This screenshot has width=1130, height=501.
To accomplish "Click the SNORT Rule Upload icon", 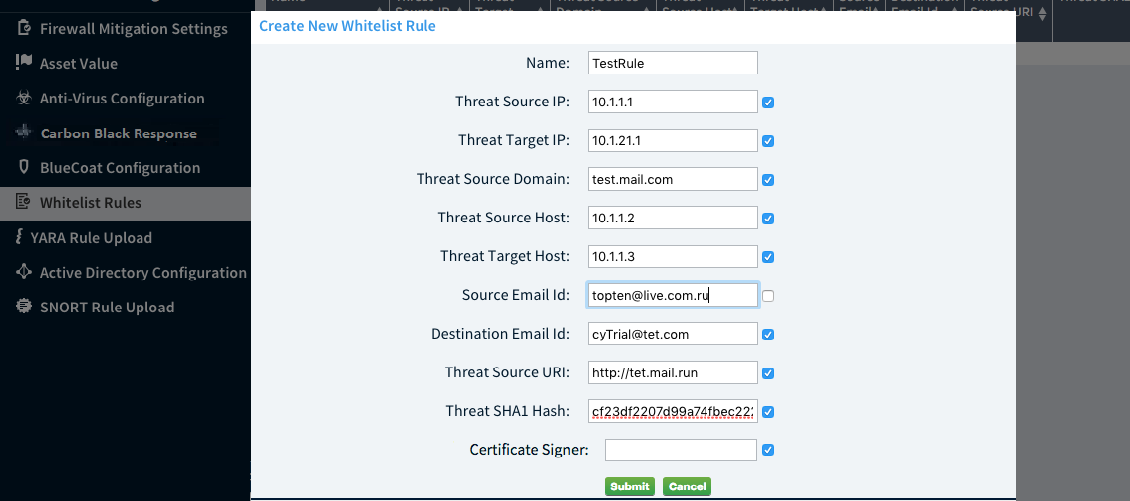I will point(24,307).
